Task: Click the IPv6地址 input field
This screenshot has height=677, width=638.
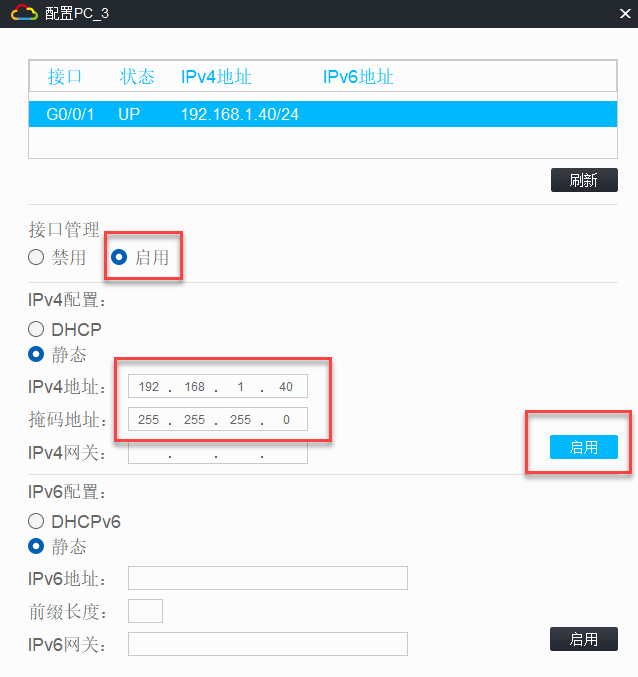Action: [267, 578]
